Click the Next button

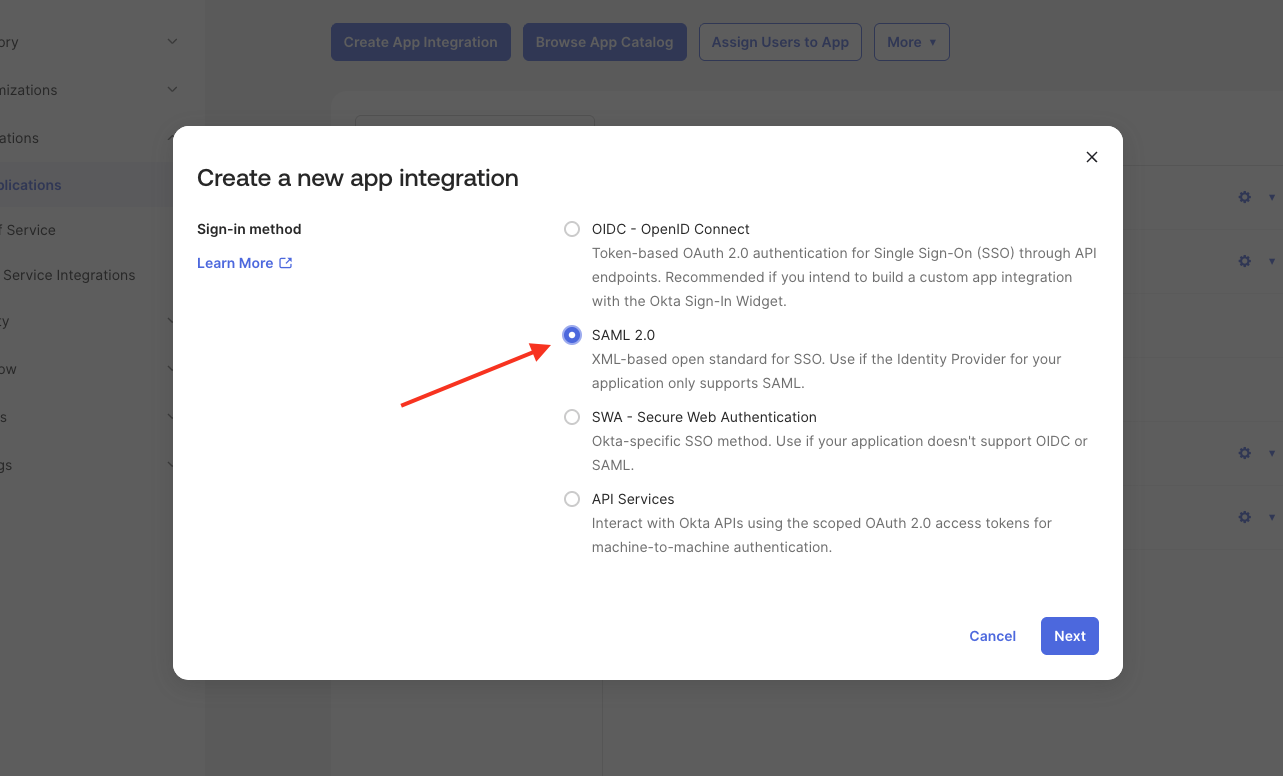[x=1070, y=636]
